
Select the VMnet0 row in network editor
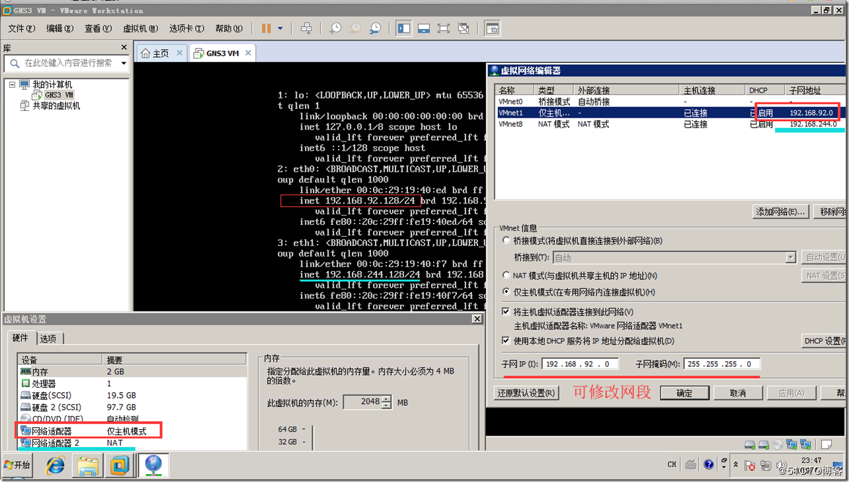coord(670,101)
